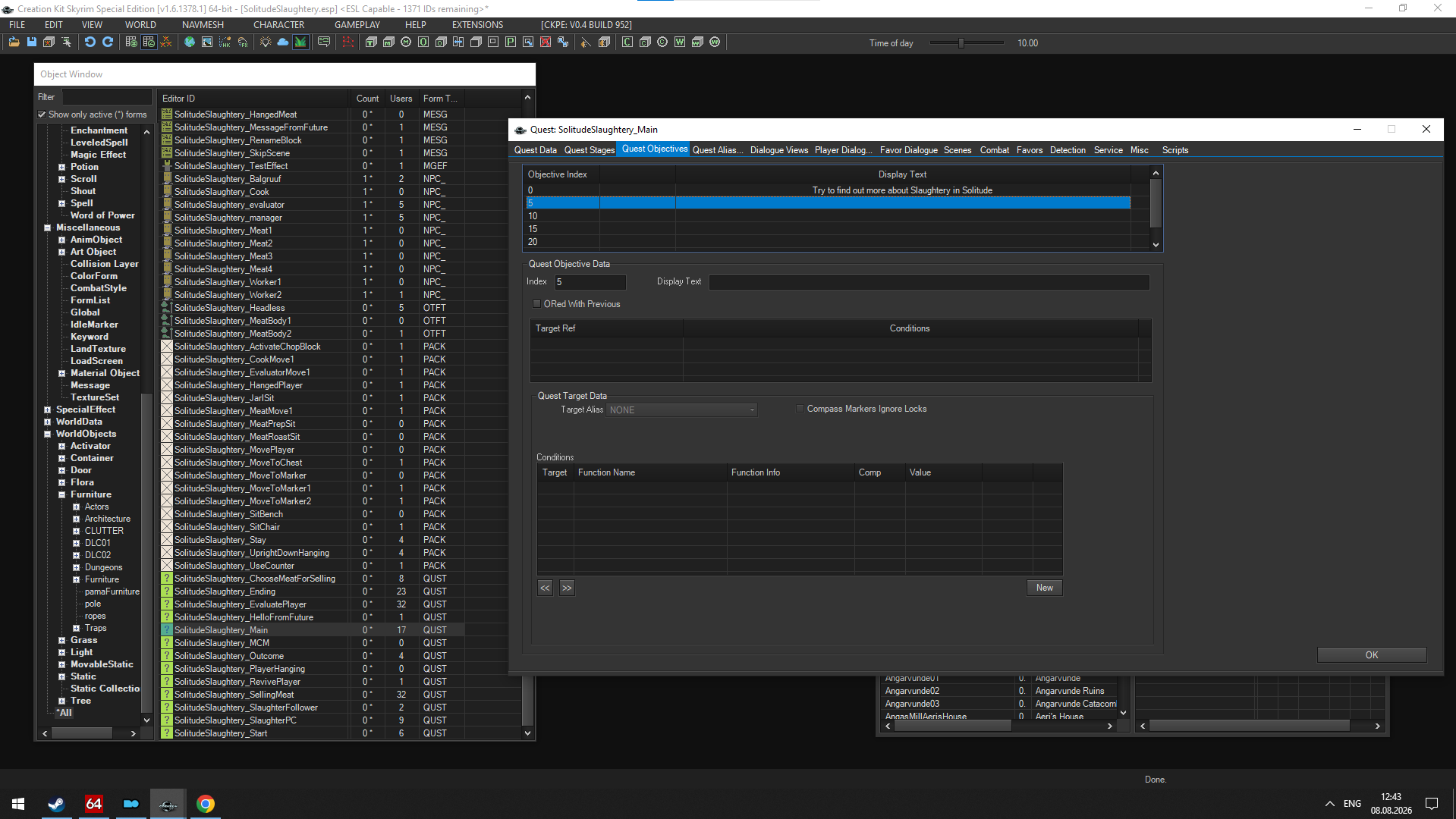This screenshot has height=819, width=1456.
Task: Toggle Show only active forms checkbox
Action: 42,115
